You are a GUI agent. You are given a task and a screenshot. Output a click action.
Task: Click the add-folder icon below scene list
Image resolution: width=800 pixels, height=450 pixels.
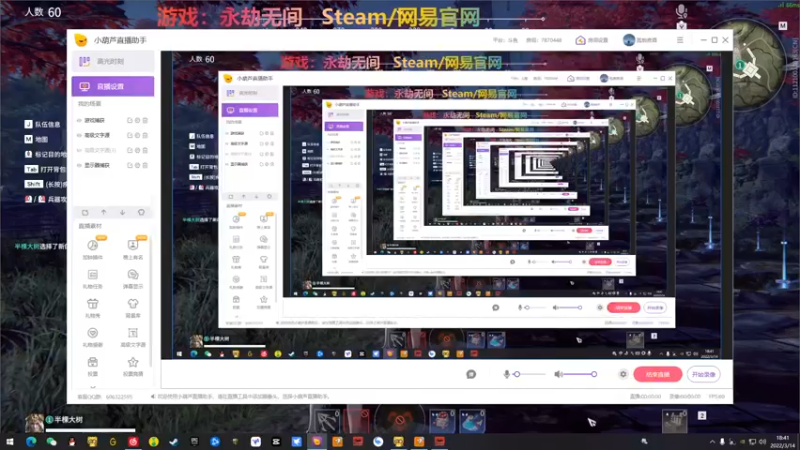[85, 212]
